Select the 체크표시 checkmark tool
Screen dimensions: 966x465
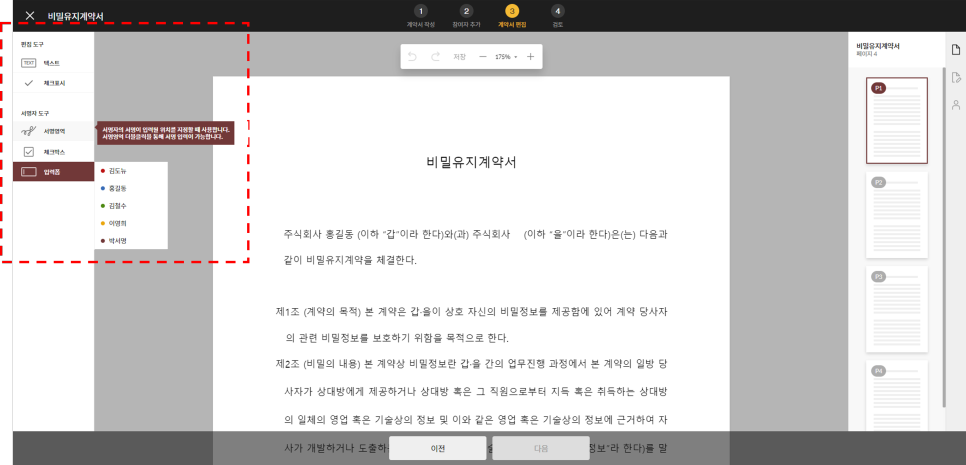[x=54, y=83]
